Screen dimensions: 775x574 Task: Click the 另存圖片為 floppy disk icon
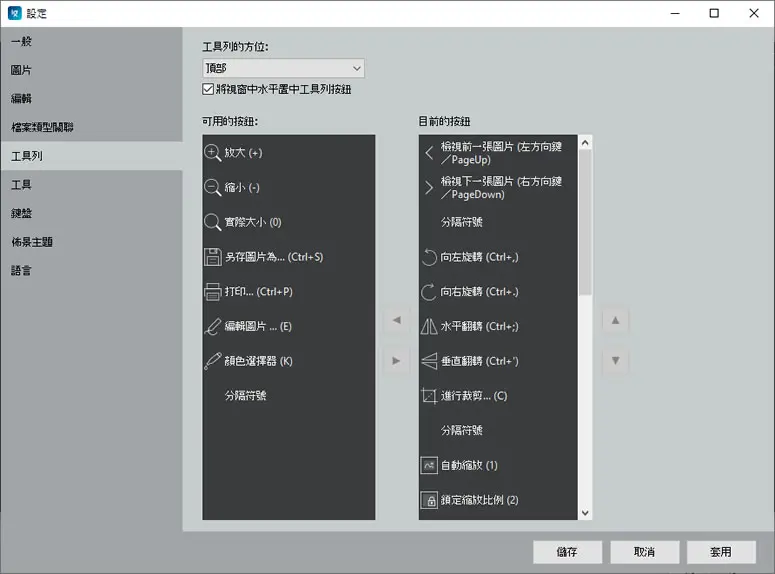[213, 257]
